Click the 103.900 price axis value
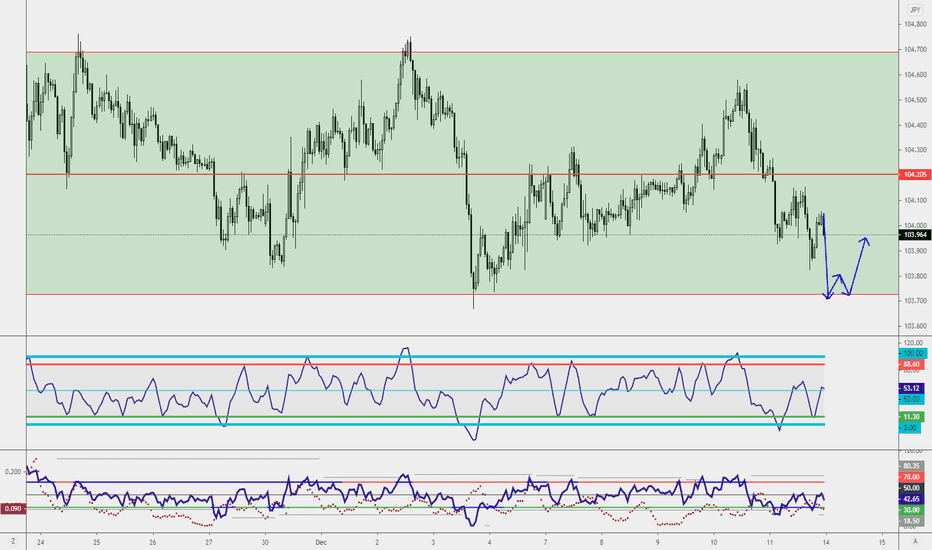The width and height of the screenshot is (932, 550). pos(915,251)
